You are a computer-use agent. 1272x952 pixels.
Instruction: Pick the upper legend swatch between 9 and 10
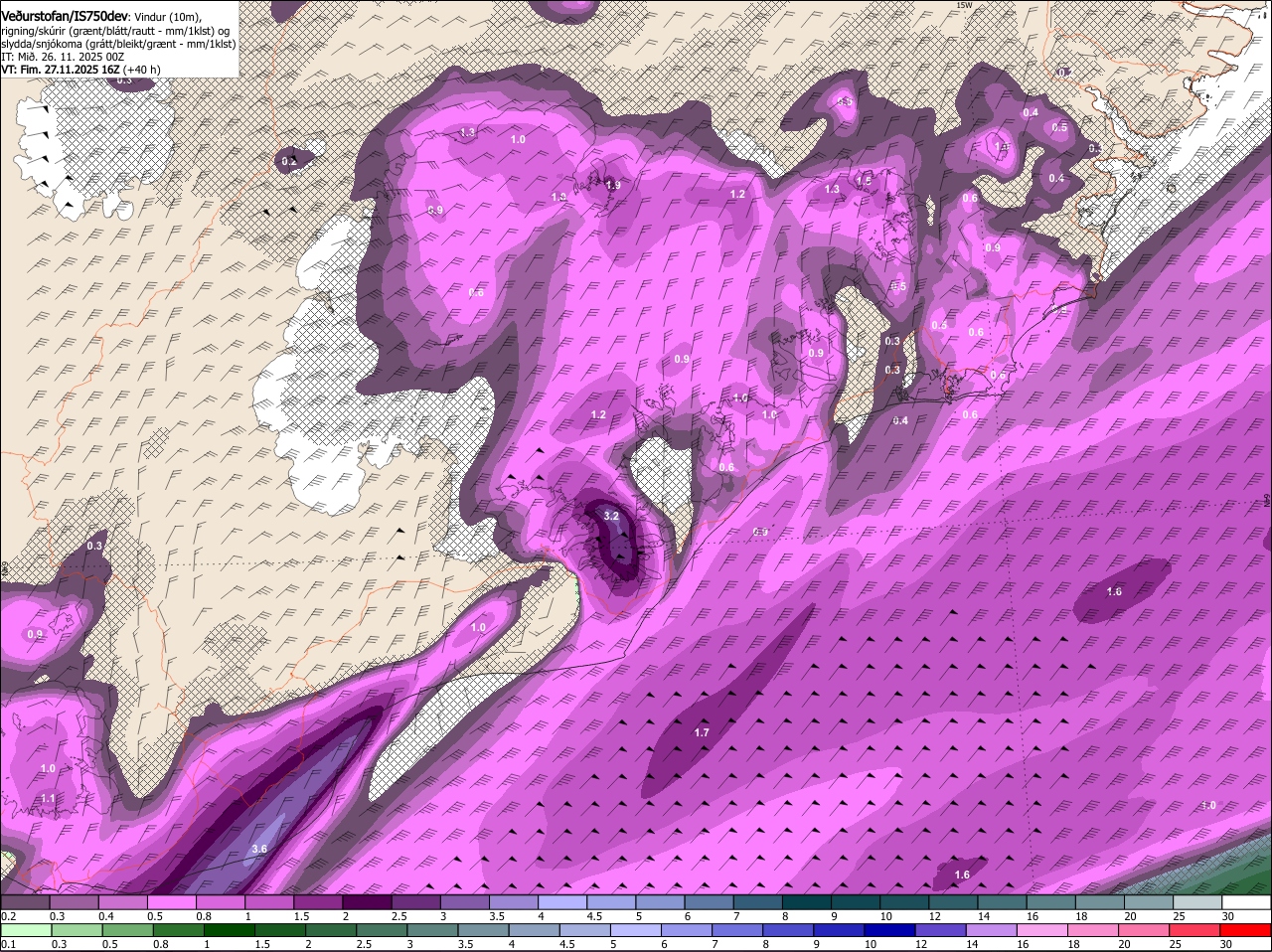855,902
